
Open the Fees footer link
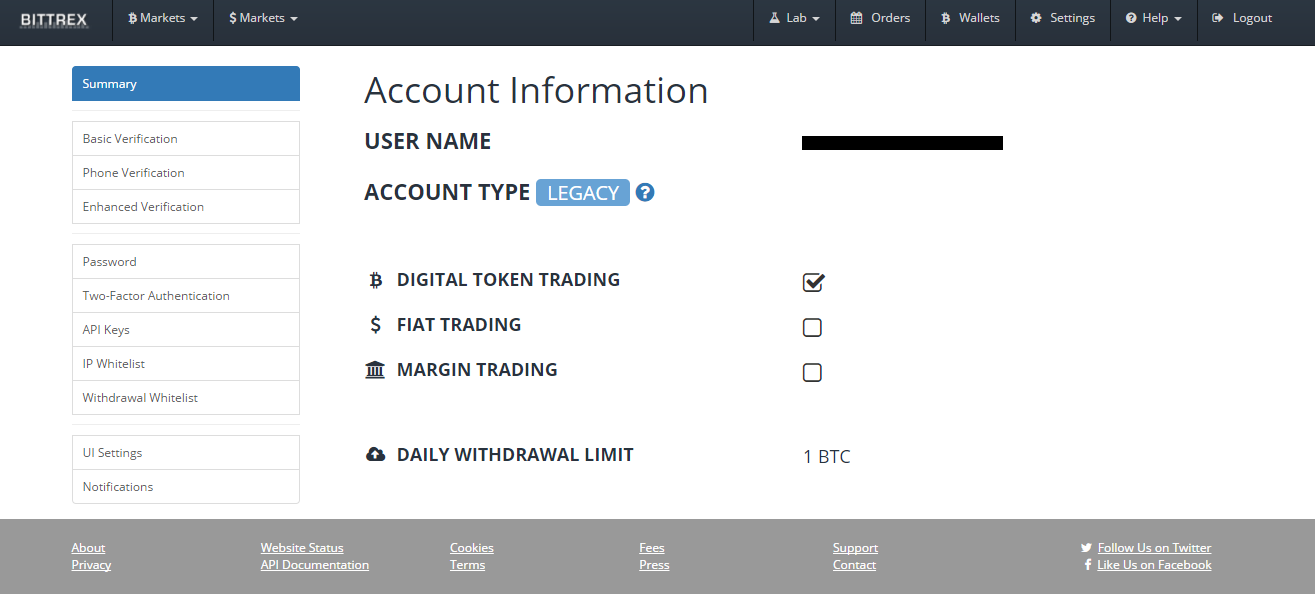(x=652, y=548)
